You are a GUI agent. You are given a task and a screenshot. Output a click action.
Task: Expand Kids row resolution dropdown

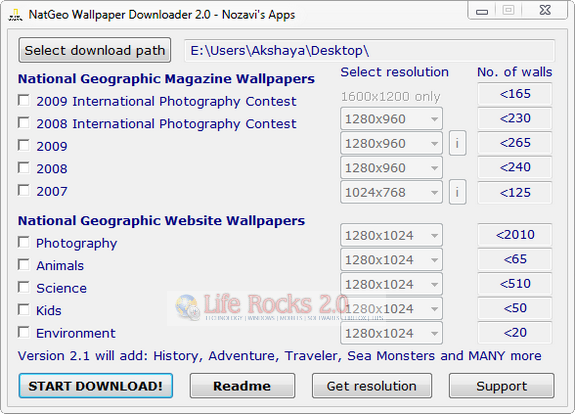click(x=391, y=309)
